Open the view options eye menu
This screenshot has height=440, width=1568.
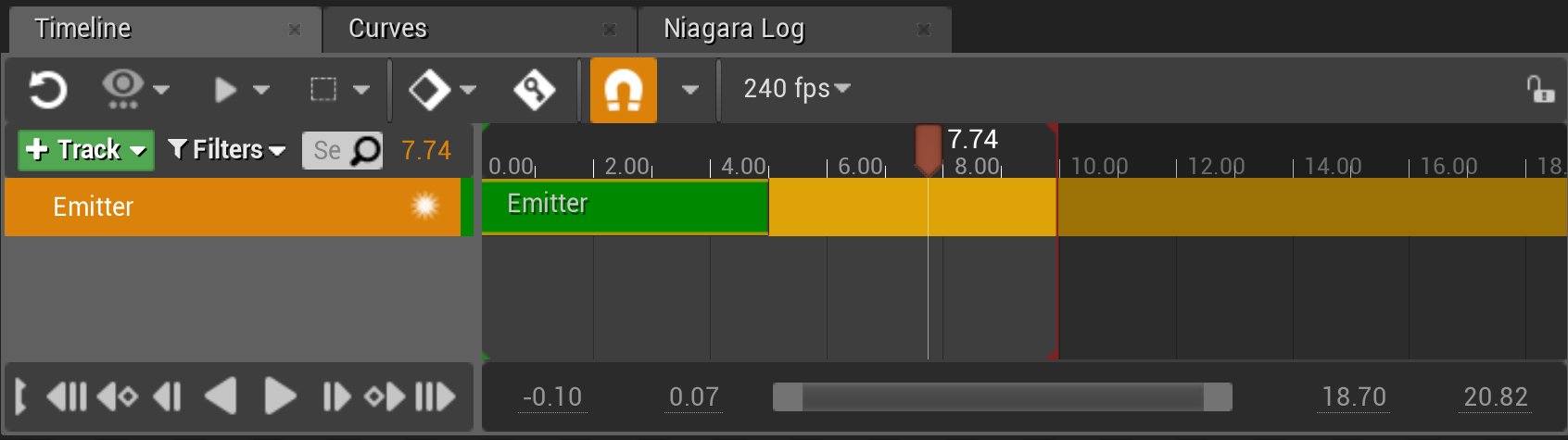[x=135, y=90]
